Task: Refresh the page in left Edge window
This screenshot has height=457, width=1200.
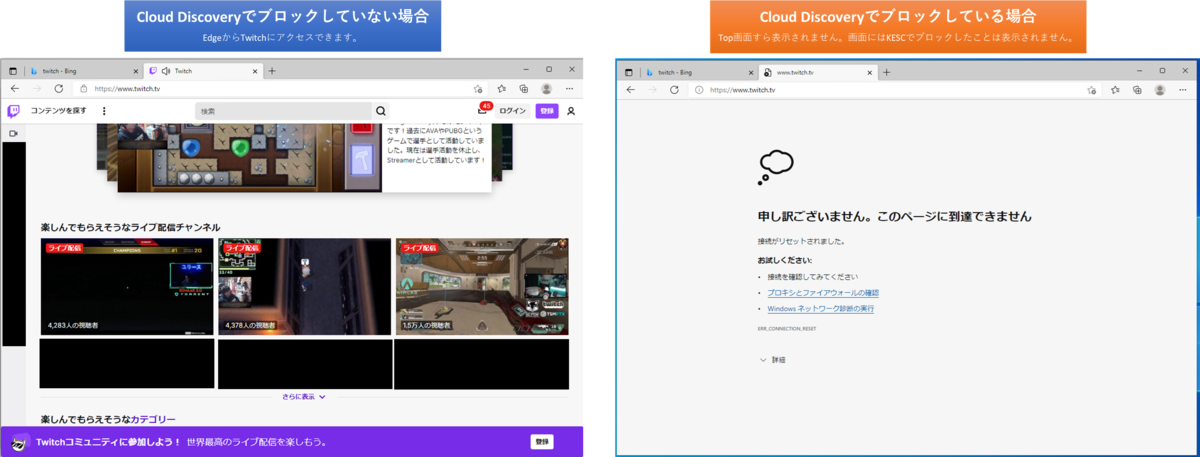Action: [59, 89]
